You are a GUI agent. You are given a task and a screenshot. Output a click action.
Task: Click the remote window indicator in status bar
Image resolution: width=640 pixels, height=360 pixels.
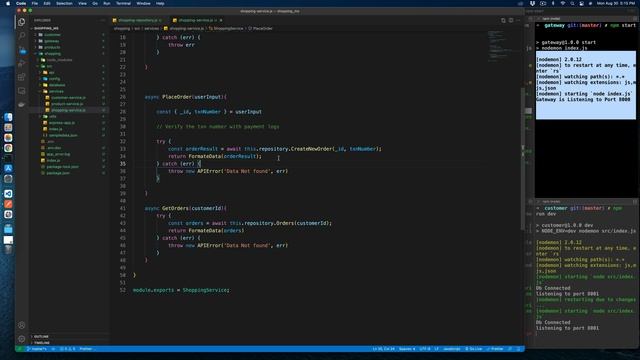[19, 349]
